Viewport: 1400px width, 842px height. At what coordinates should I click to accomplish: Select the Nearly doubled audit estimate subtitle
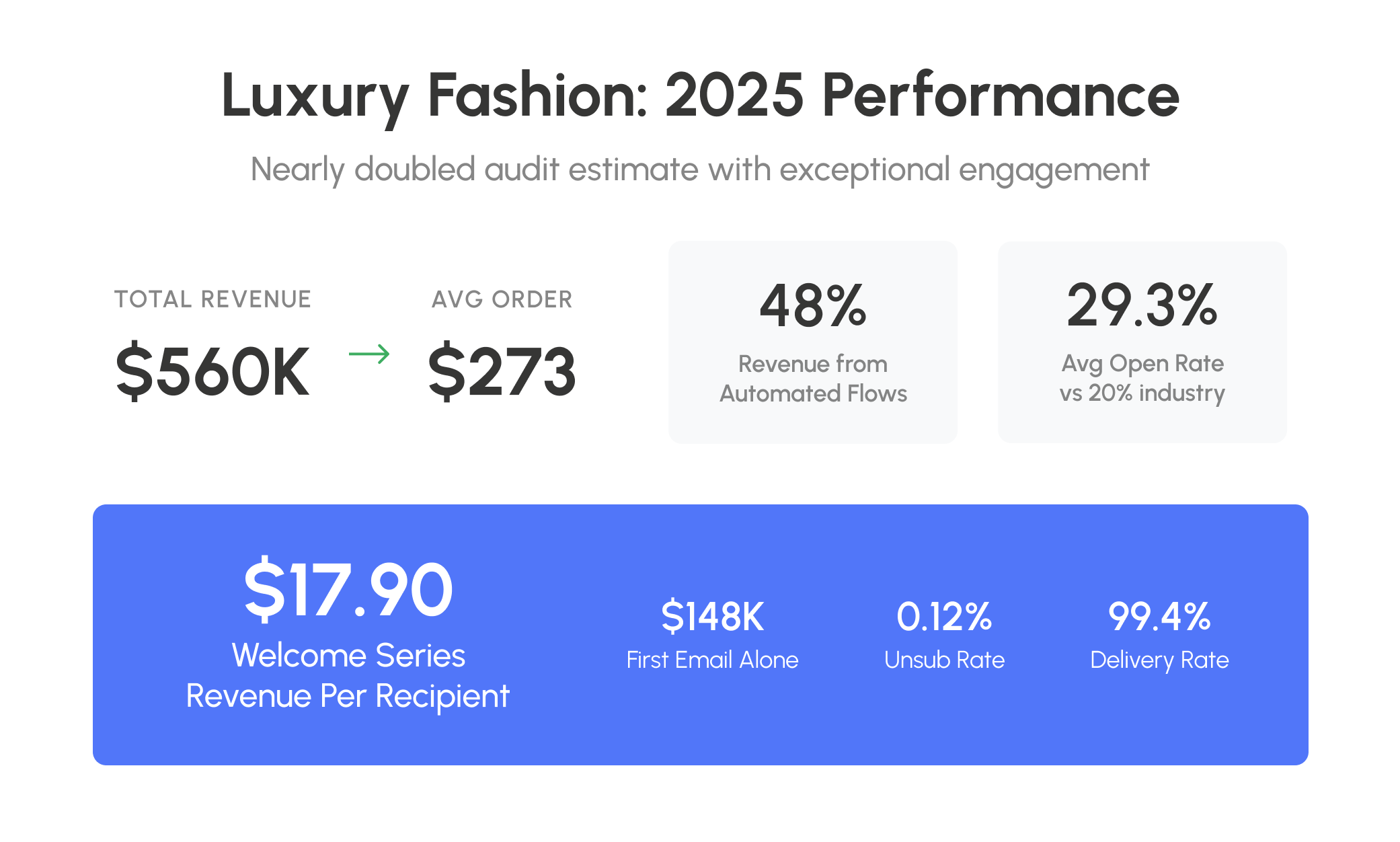(x=699, y=169)
